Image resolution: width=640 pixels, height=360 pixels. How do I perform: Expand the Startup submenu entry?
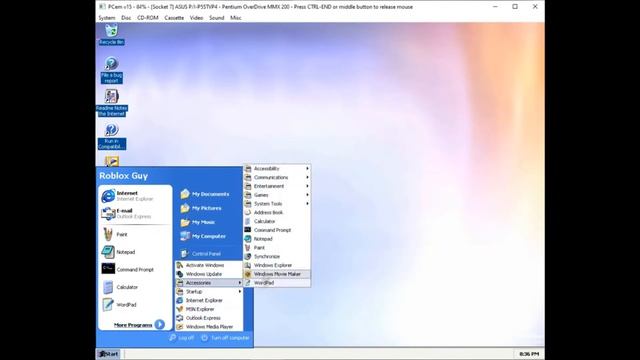(x=209, y=291)
